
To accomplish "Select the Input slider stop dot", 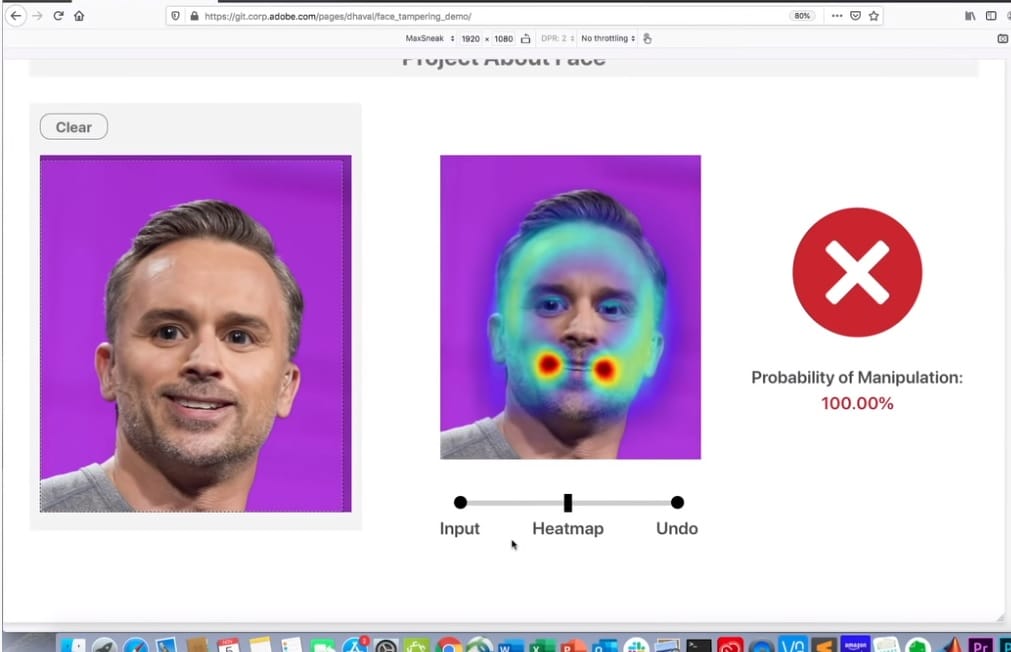I will click(460, 502).
